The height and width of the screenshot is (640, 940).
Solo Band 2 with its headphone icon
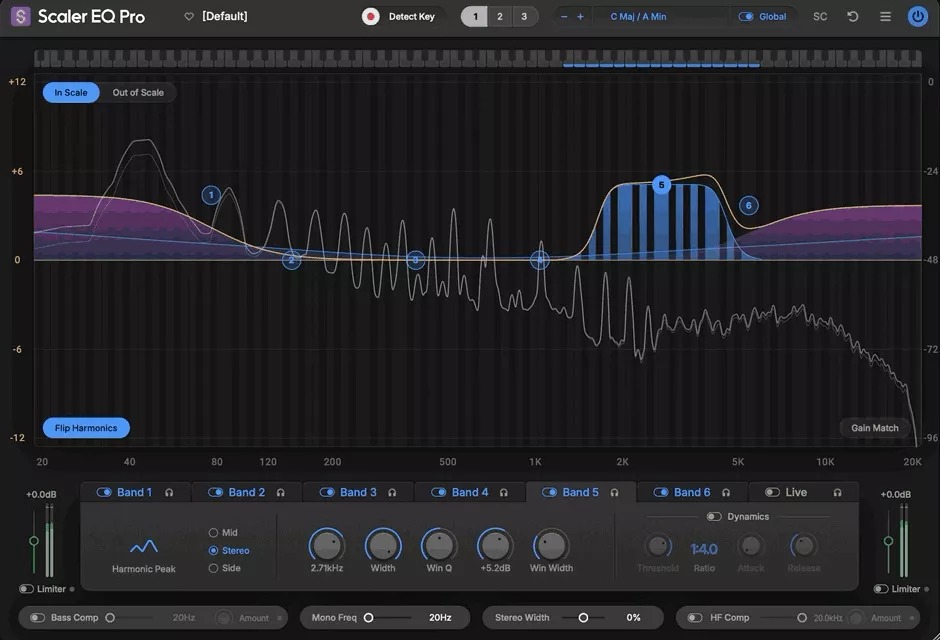(281, 493)
